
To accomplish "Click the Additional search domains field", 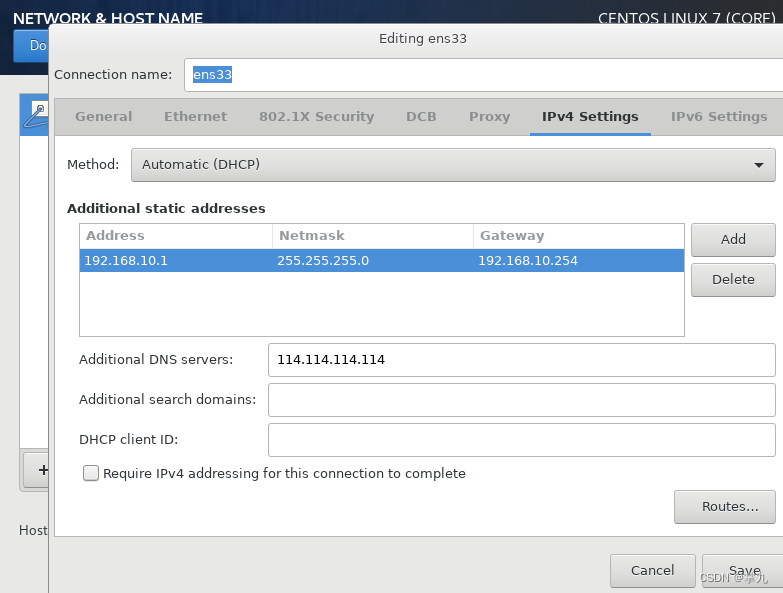I will click(521, 399).
